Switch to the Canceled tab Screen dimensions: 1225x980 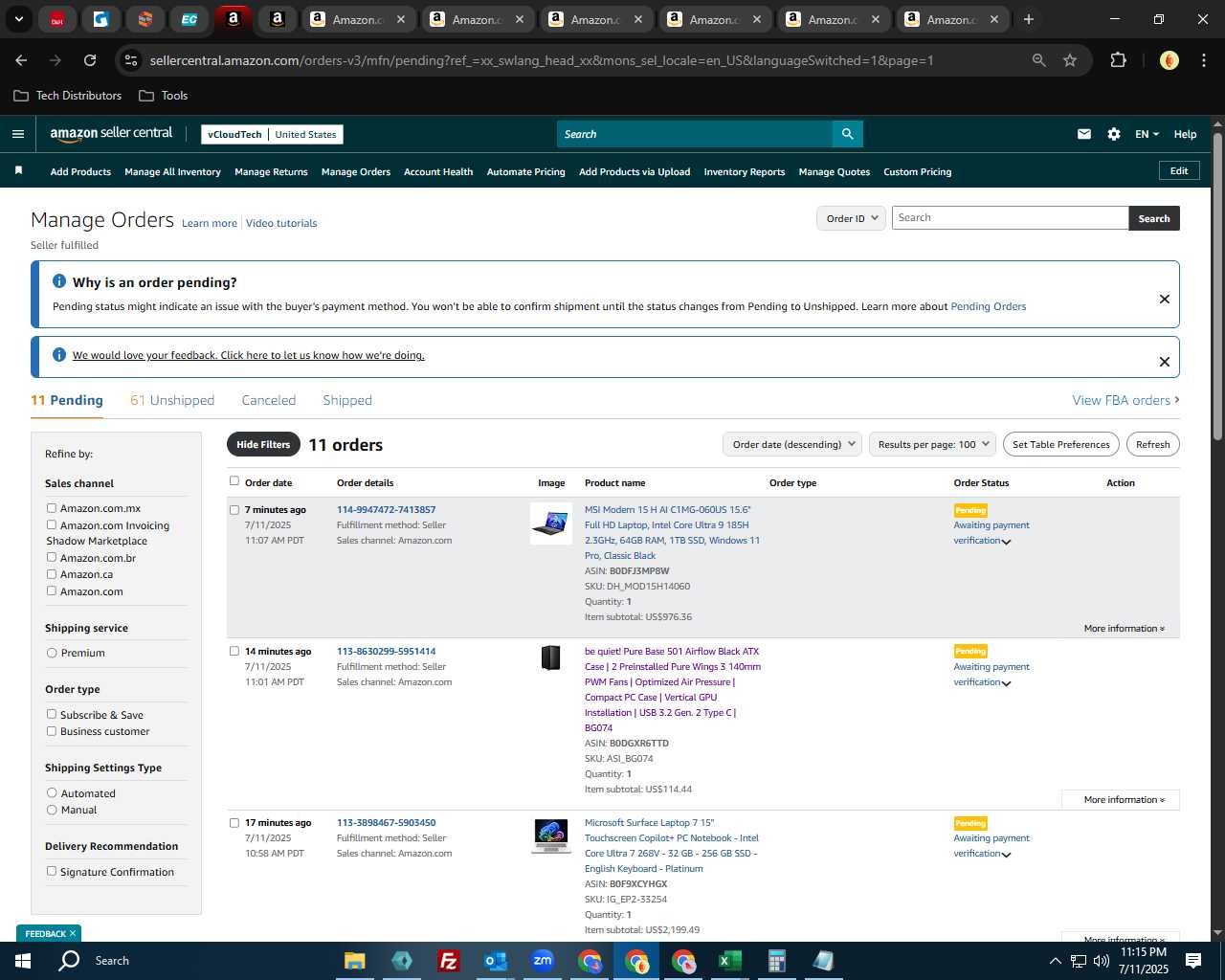click(269, 400)
